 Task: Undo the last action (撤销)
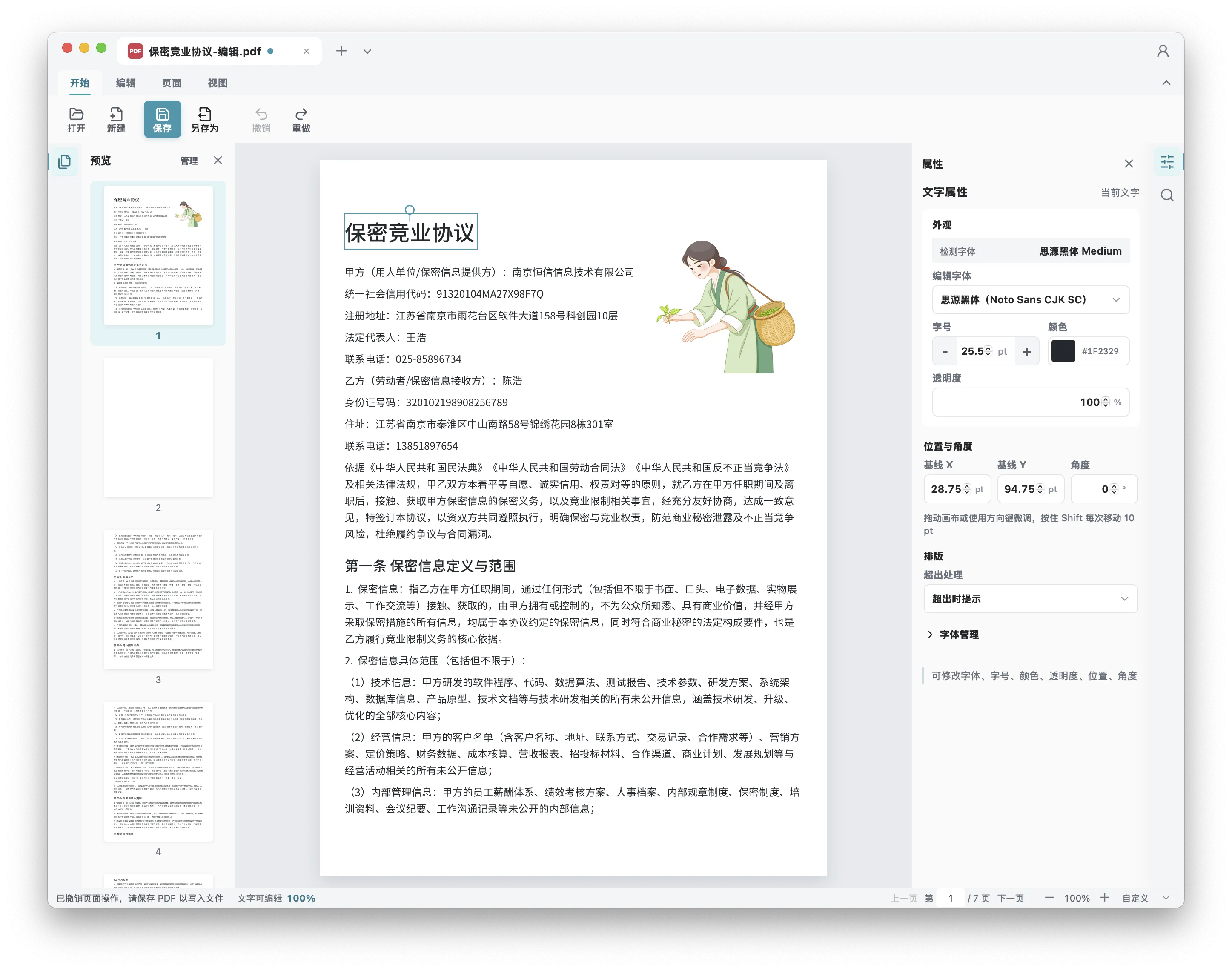tap(261, 119)
